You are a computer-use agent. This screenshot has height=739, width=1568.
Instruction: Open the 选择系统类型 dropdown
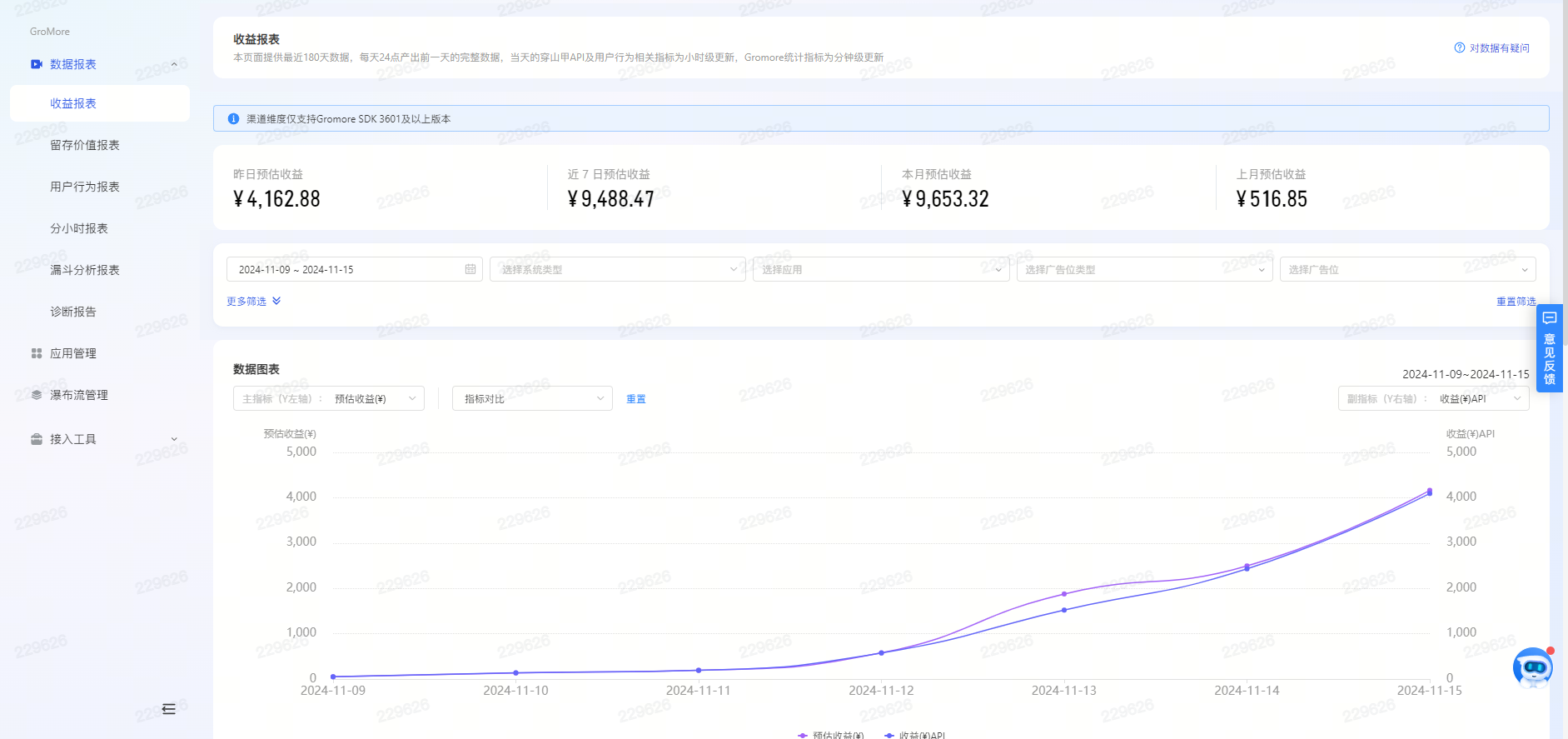pos(618,269)
